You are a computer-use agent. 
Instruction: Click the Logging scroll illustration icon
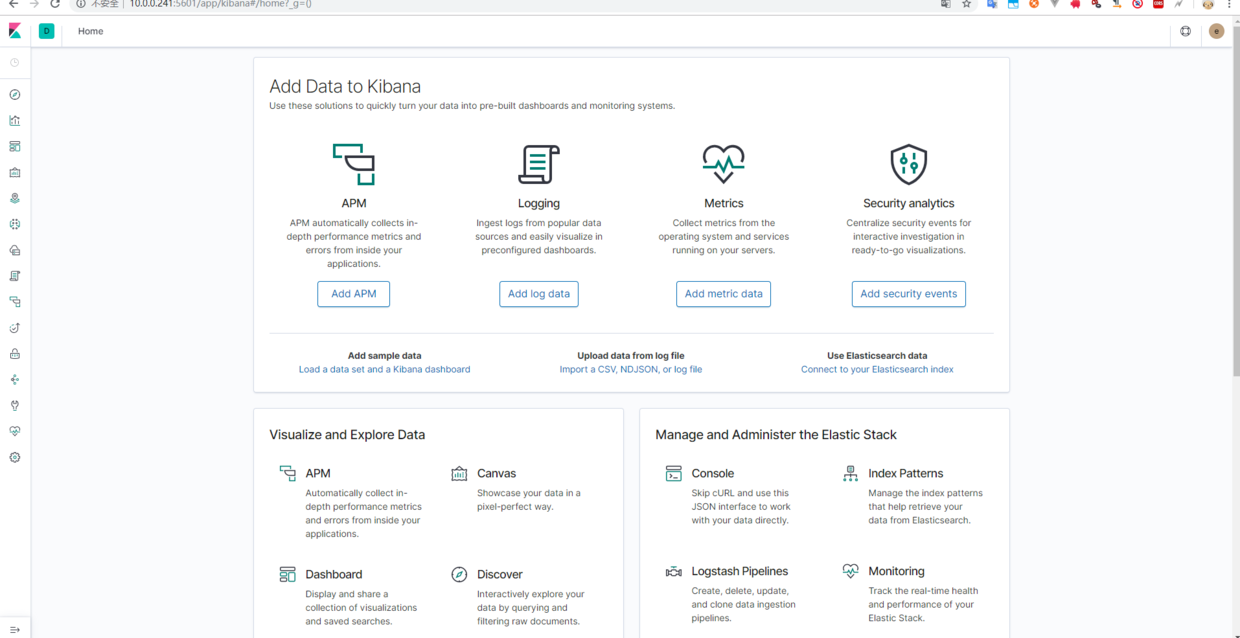[x=539, y=164]
